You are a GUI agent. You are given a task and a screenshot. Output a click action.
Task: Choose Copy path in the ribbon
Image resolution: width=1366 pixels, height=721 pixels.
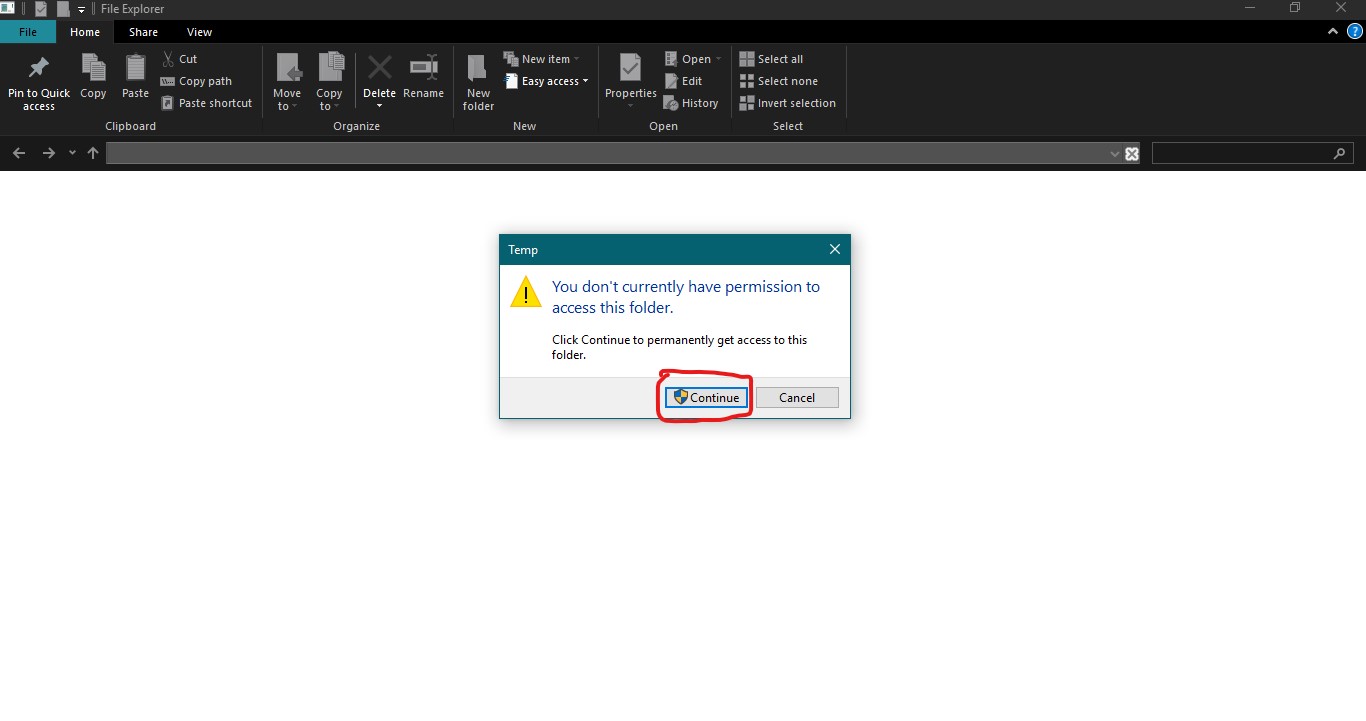(196, 81)
